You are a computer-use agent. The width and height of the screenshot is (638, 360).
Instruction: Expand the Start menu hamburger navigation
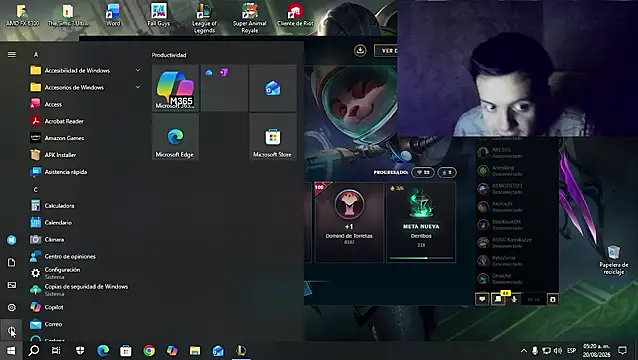pyautogui.click(x=12, y=54)
